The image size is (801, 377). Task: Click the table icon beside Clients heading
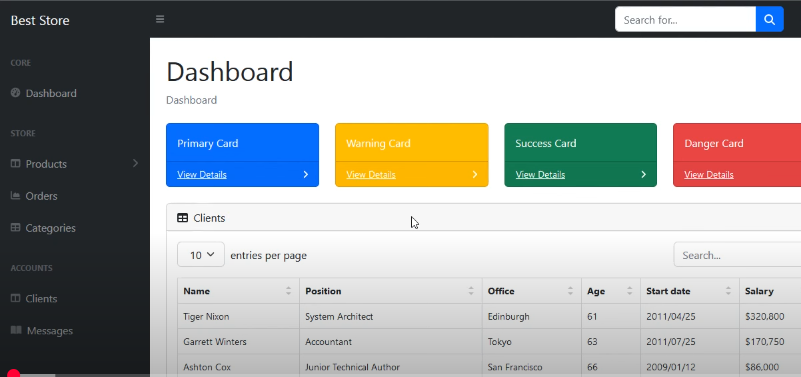tap(182, 218)
